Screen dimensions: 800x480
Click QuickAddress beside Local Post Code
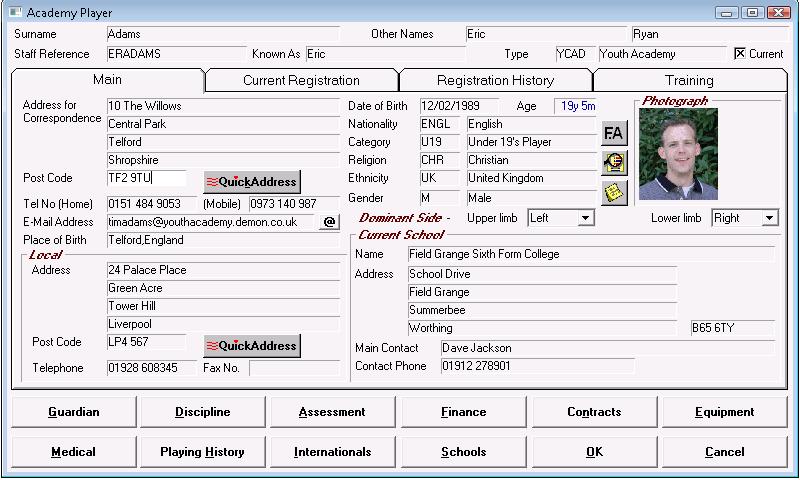point(252,345)
